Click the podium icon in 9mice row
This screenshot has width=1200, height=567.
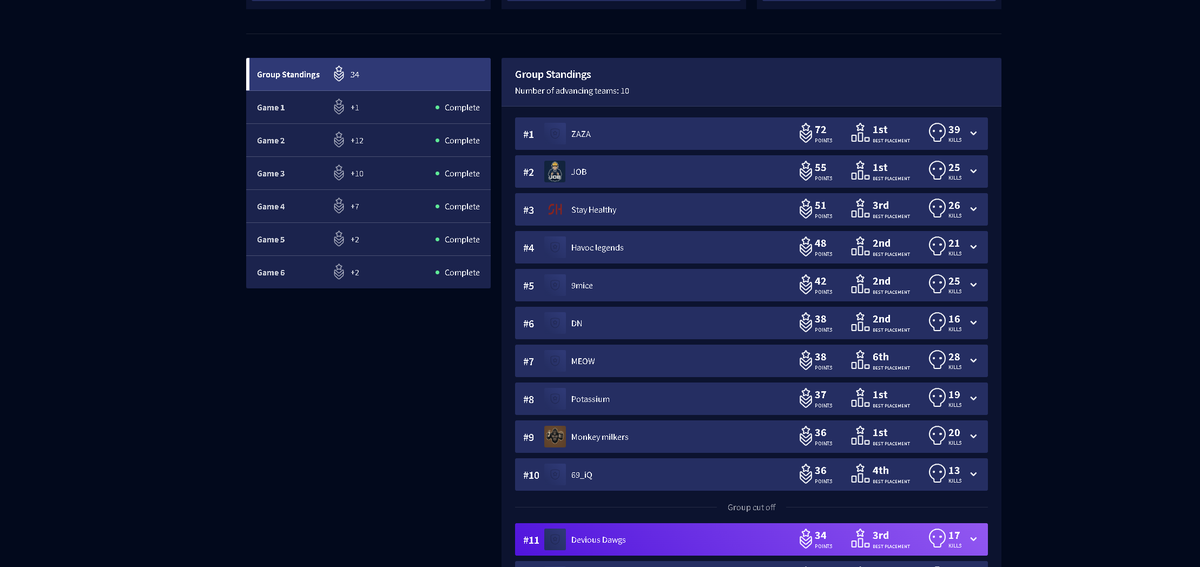click(860, 285)
